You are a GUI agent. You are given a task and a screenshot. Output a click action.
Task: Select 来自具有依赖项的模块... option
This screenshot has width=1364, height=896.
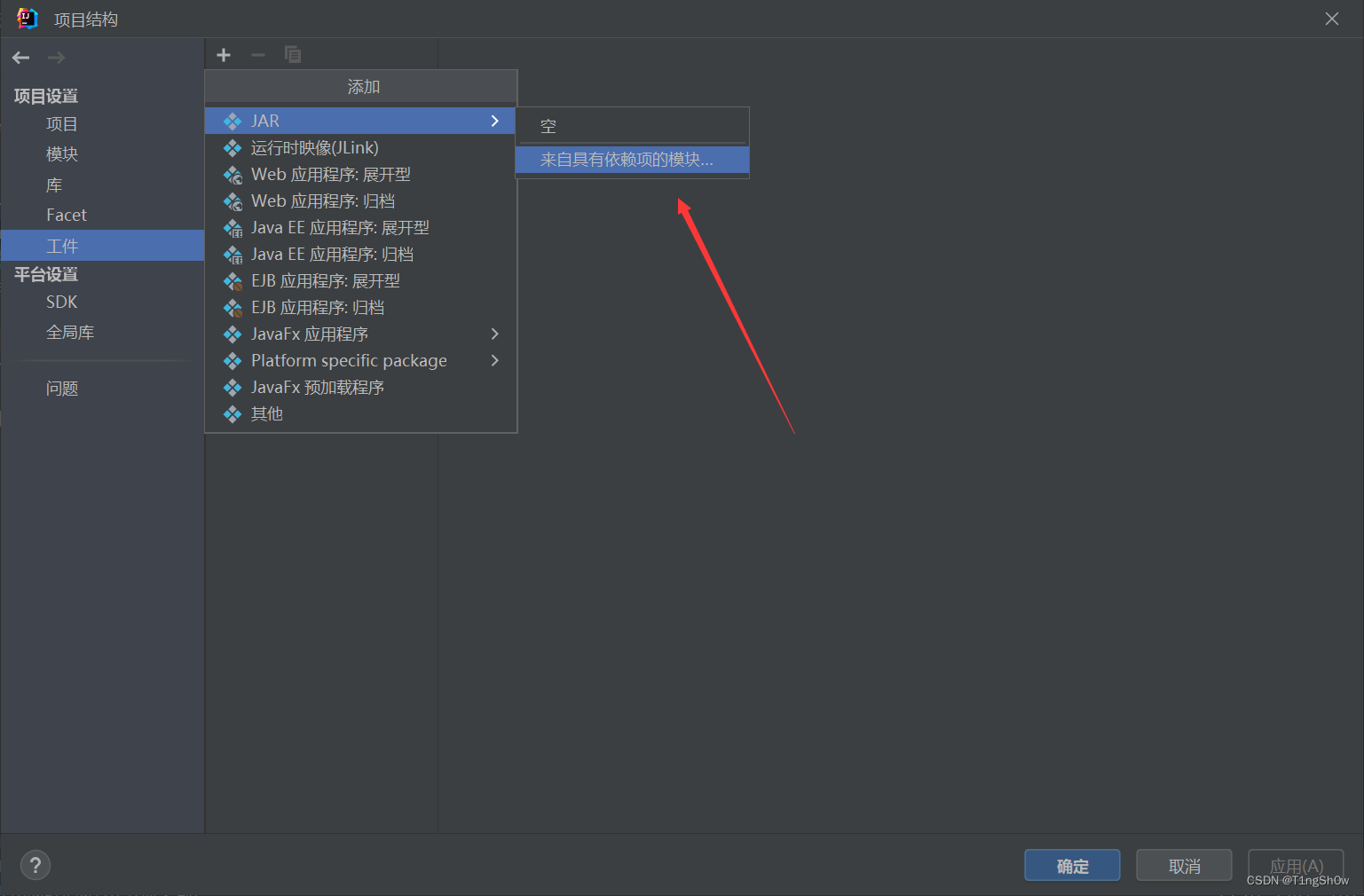(x=632, y=160)
